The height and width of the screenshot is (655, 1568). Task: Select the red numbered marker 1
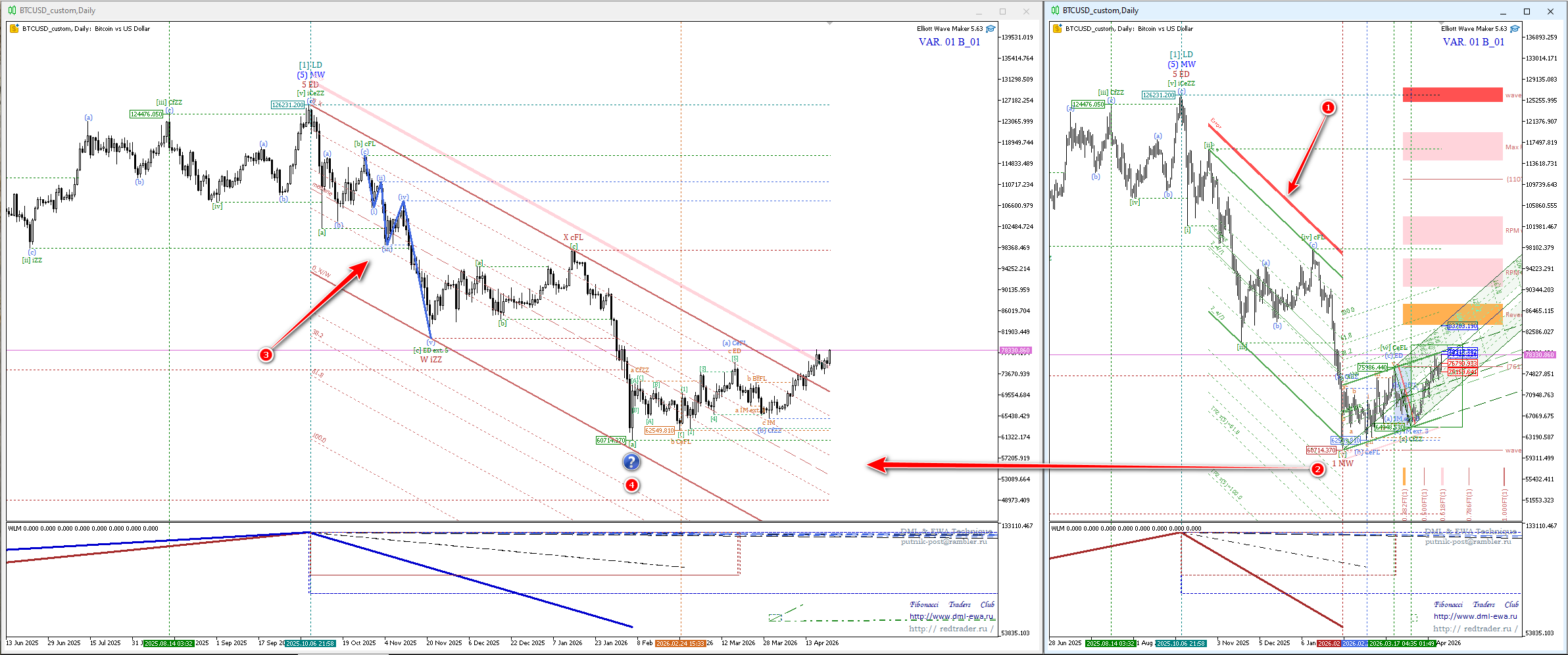coord(1328,107)
